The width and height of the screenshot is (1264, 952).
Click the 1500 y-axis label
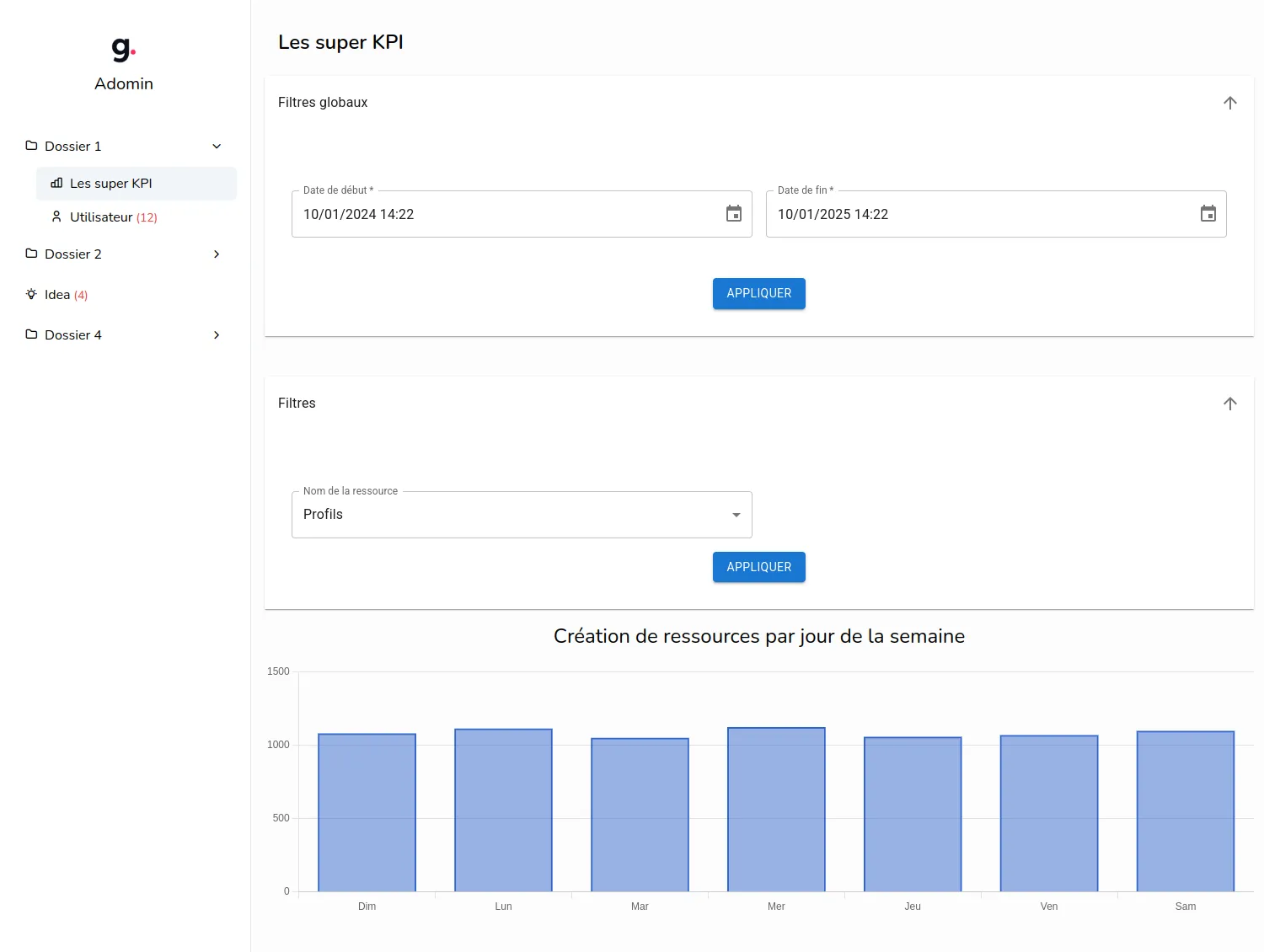[278, 671]
